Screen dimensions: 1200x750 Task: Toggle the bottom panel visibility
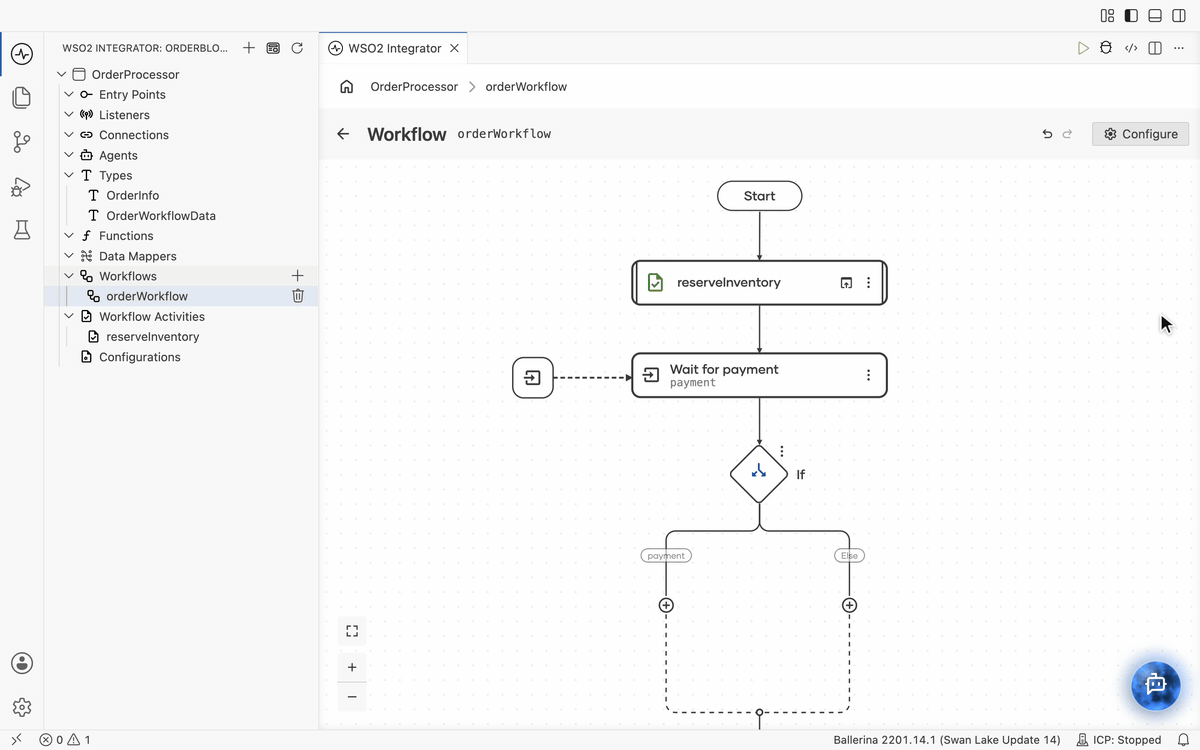point(1154,16)
